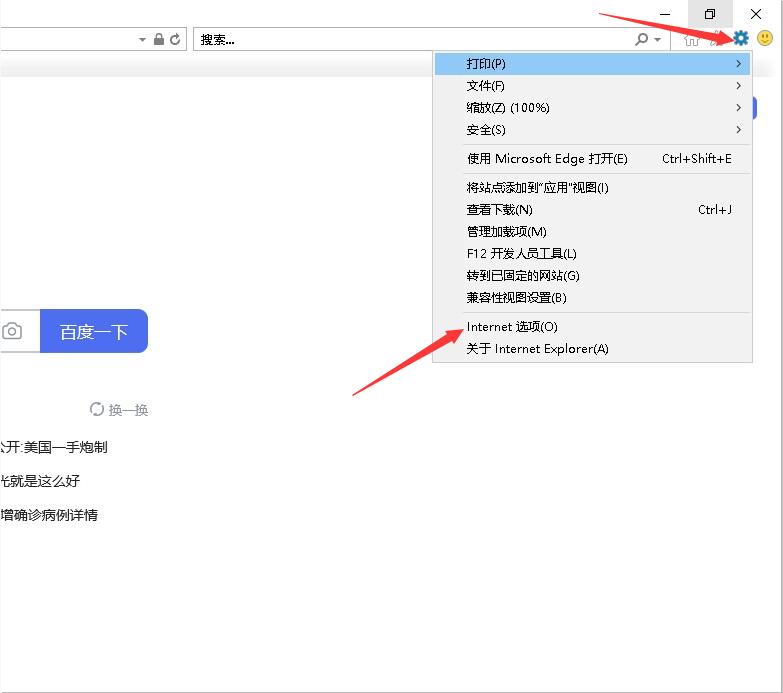This screenshot has height=693, width=783.
Task: Open the address bar dropdown arrow
Action: [142, 39]
